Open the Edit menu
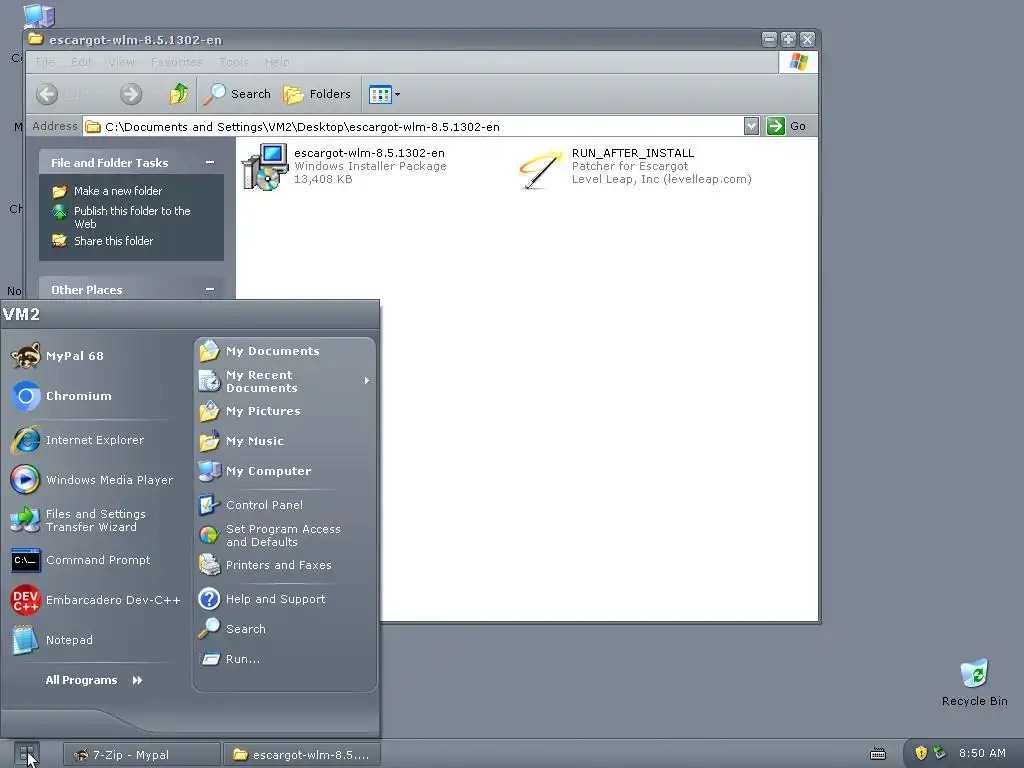This screenshot has width=1024, height=768. coord(81,62)
